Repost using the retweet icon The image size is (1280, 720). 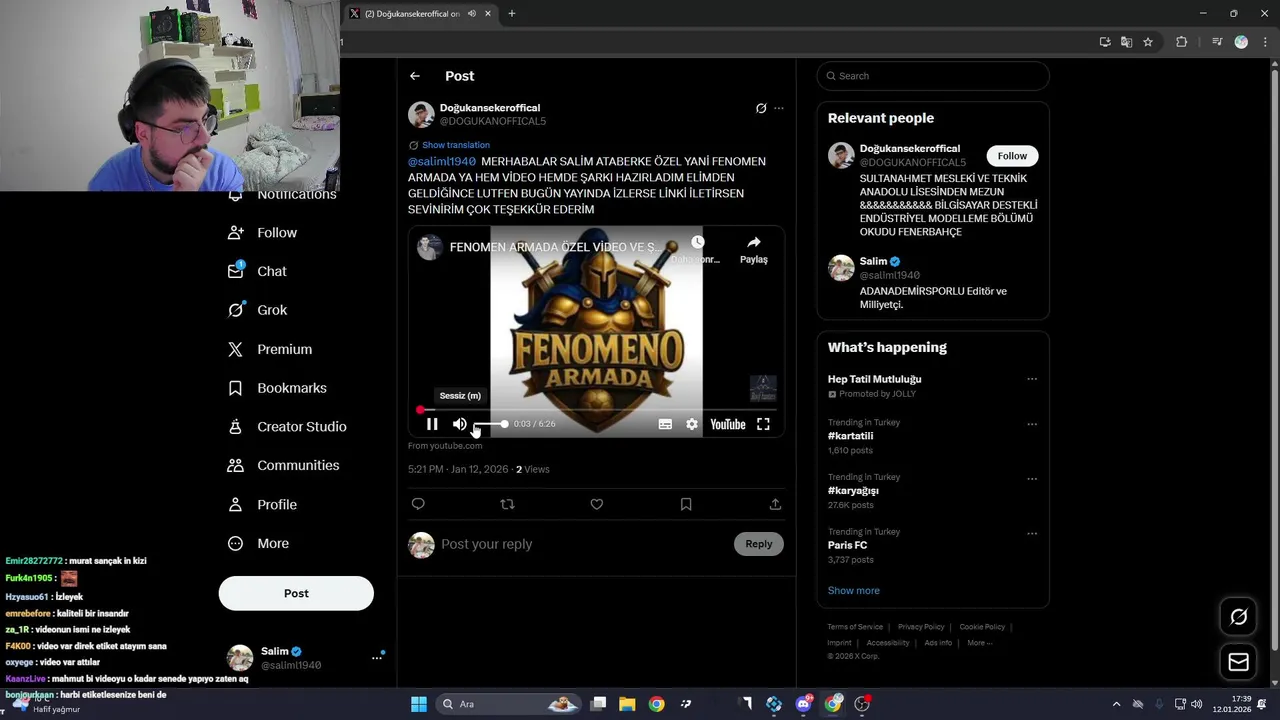pyautogui.click(x=507, y=504)
